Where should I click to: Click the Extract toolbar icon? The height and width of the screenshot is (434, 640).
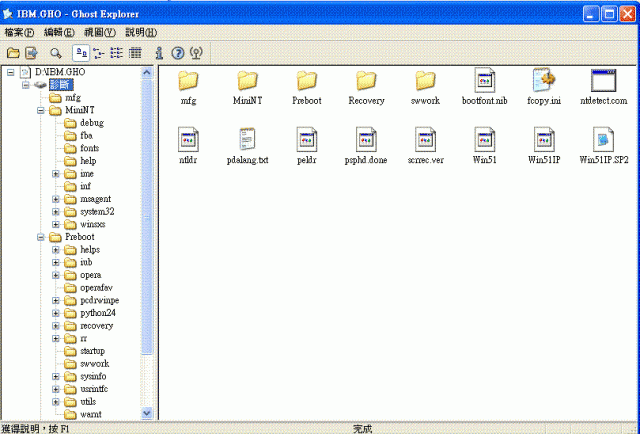pyautogui.click(x=31, y=53)
